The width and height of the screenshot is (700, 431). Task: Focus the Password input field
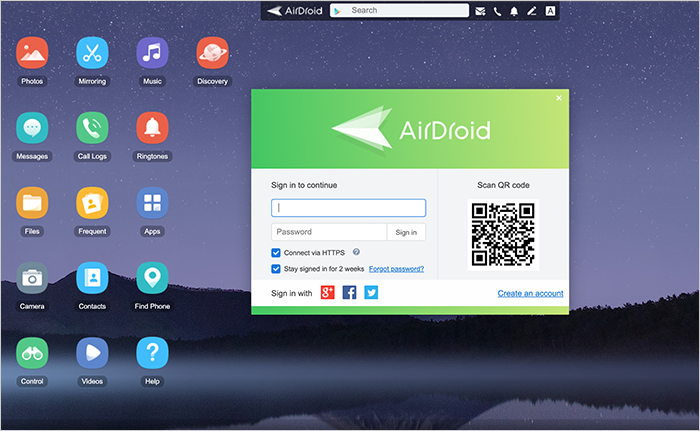329,232
